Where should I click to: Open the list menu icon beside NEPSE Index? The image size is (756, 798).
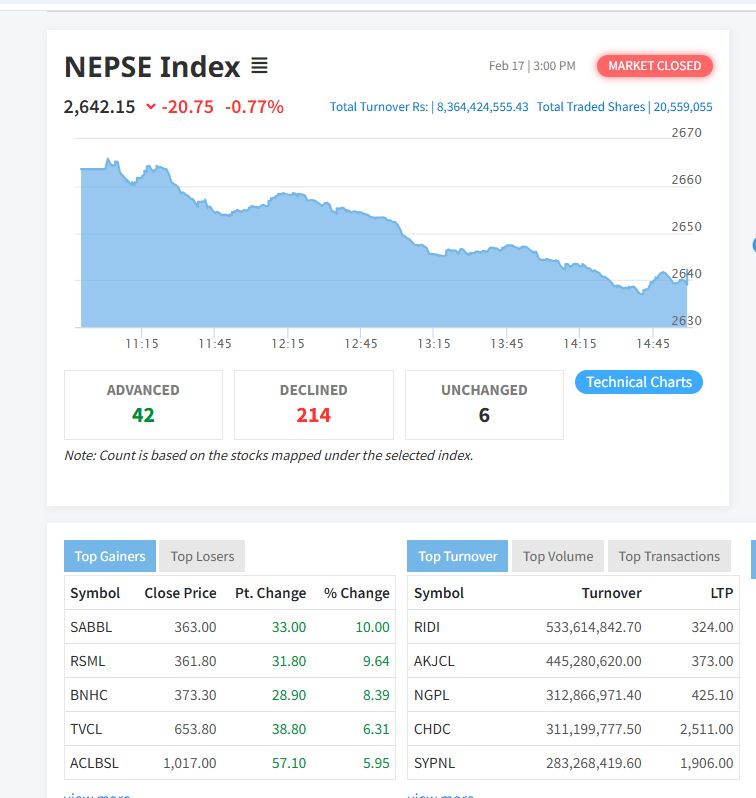pos(259,67)
